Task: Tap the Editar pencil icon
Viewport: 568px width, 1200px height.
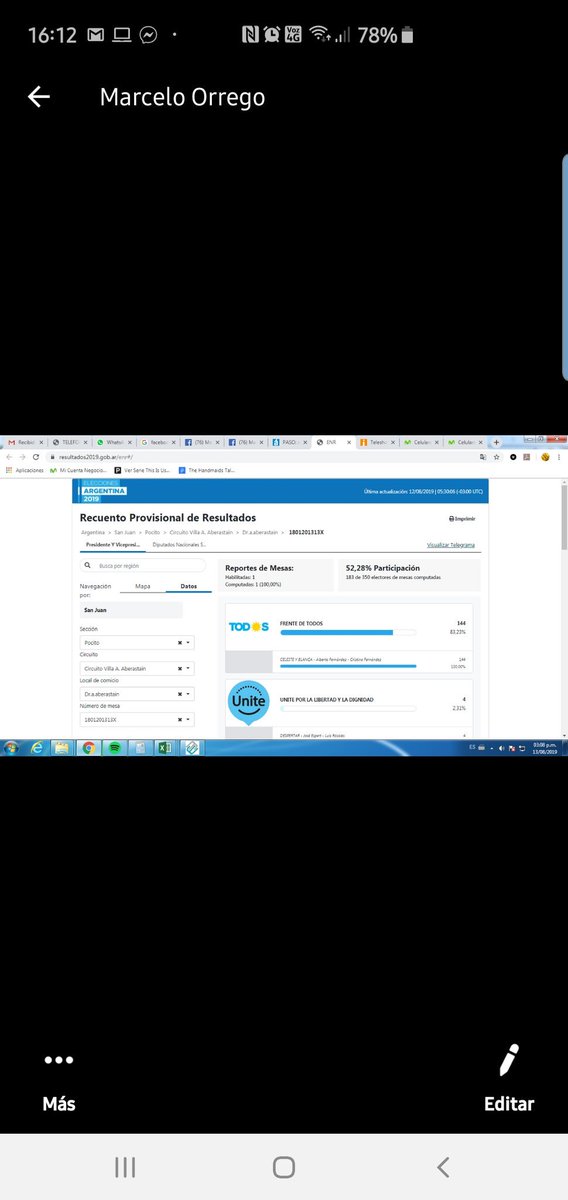Action: tap(510, 1061)
